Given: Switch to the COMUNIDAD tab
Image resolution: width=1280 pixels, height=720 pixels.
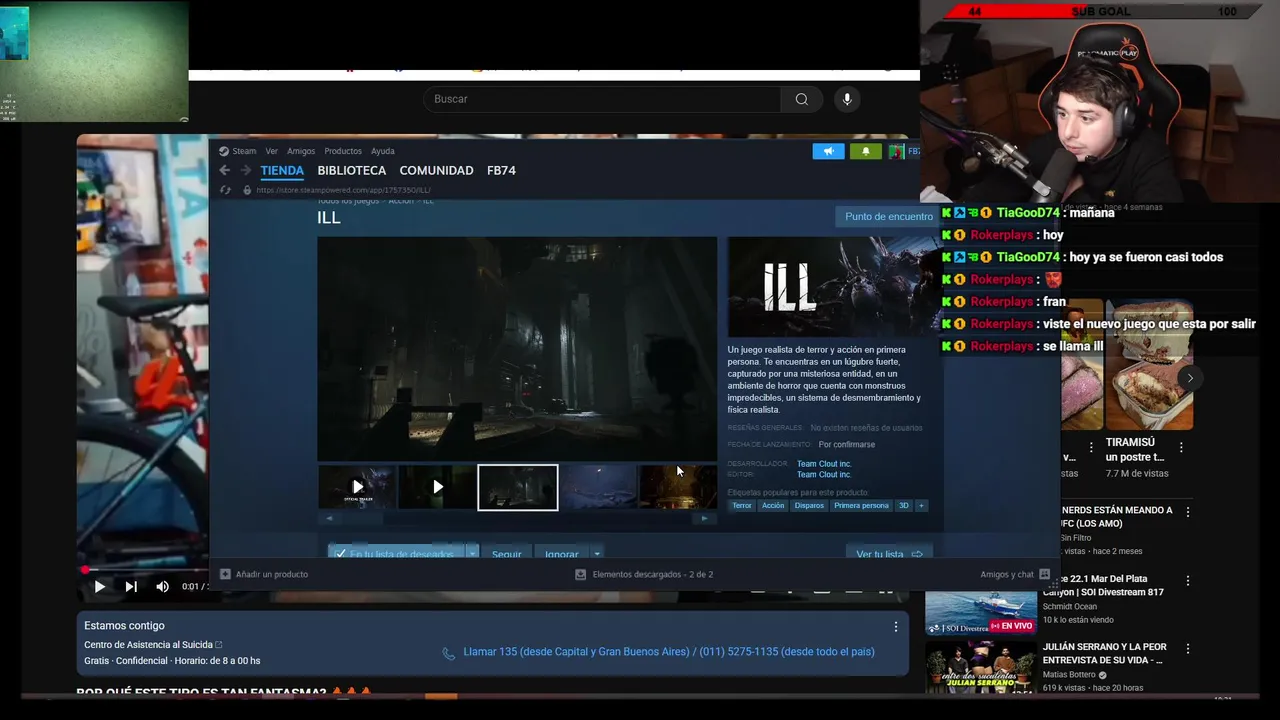Looking at the screenshot, I should (x=436, y=171).
